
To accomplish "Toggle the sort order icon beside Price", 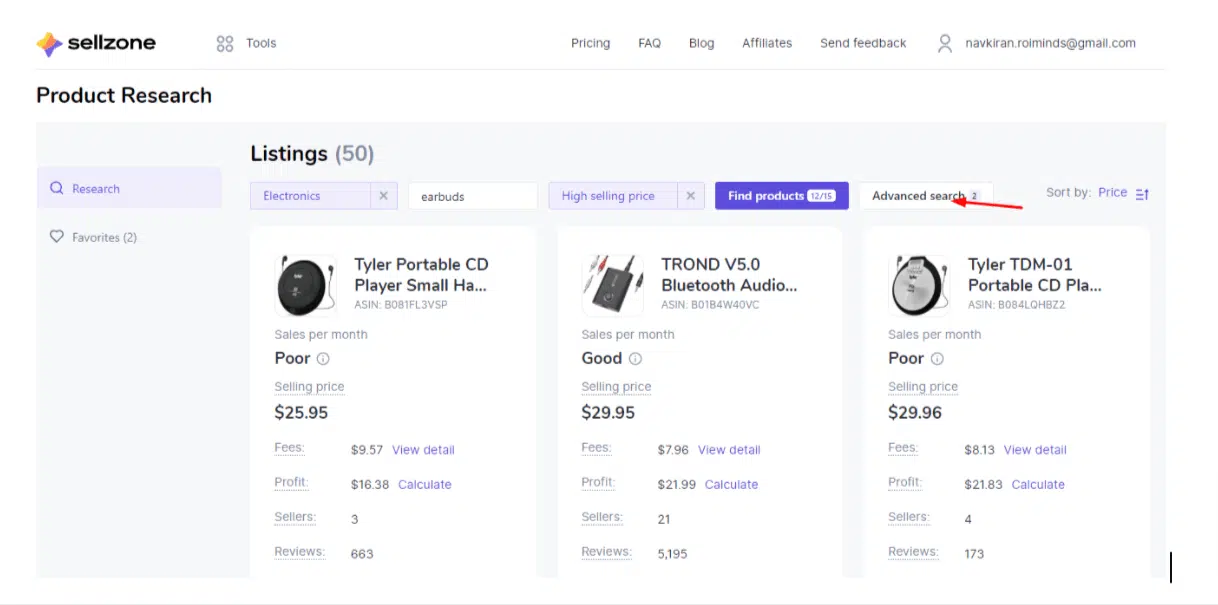I will coord(1142,194).
